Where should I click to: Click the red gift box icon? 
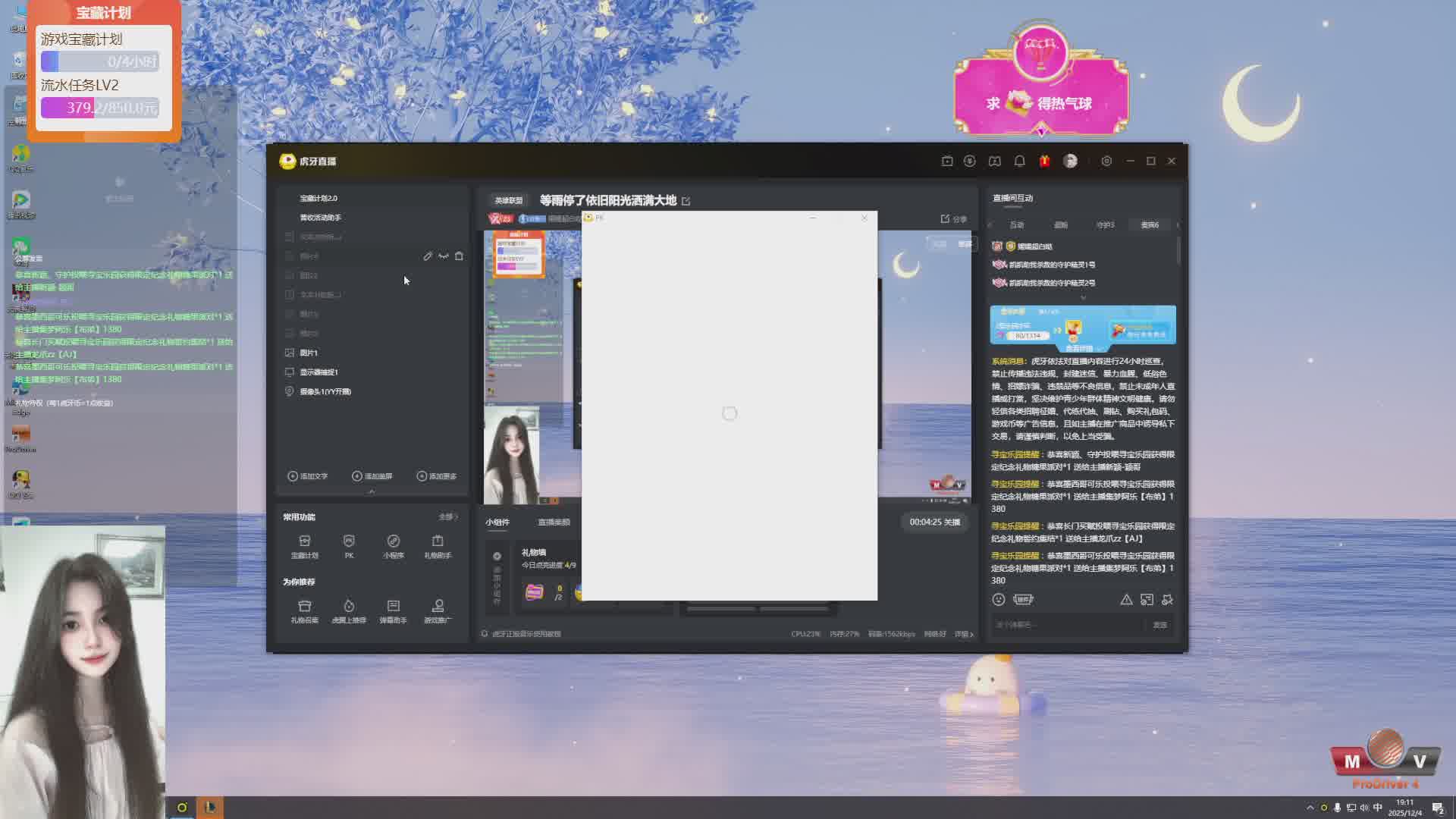1044,161
